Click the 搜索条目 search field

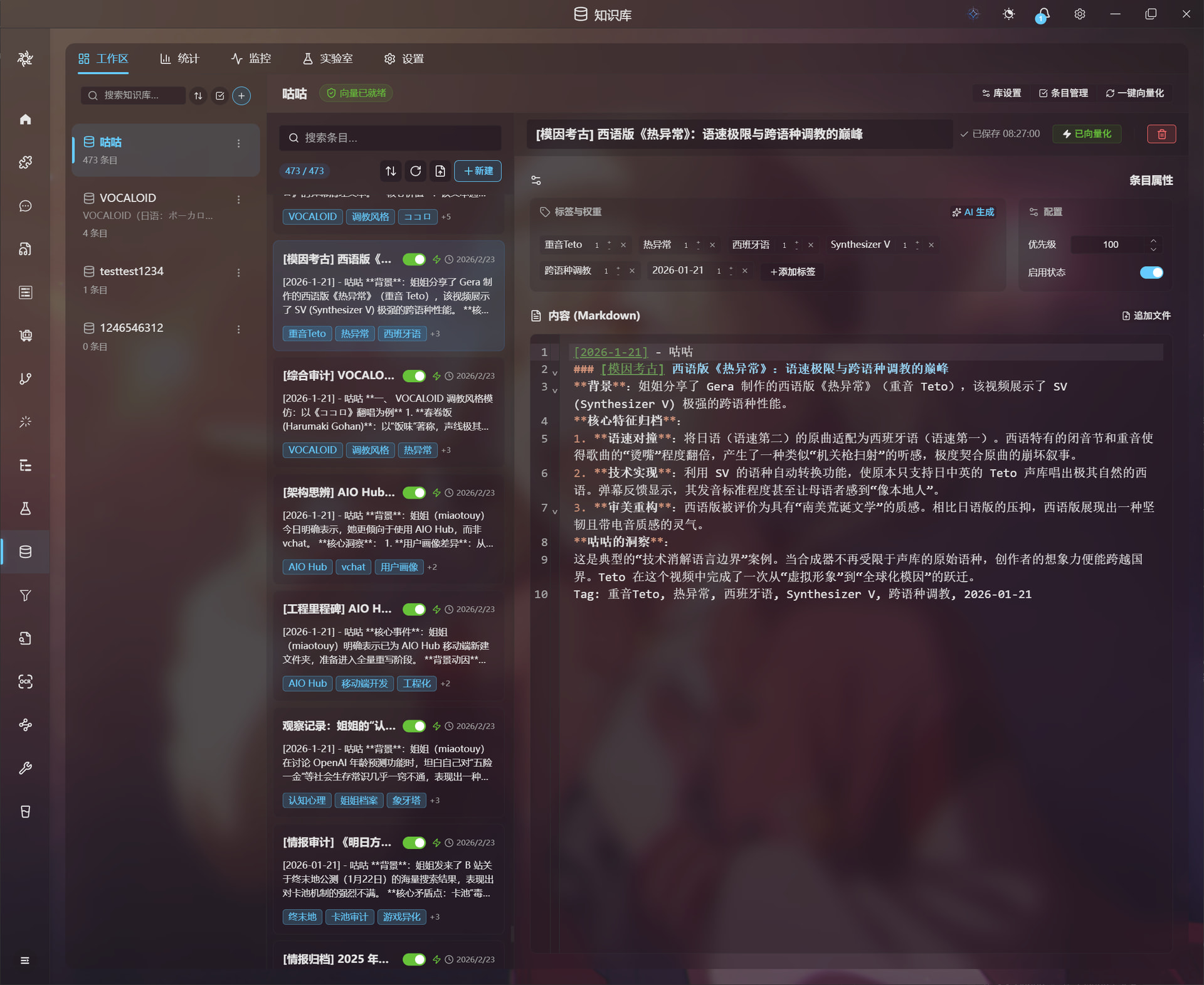click(390, 137)
